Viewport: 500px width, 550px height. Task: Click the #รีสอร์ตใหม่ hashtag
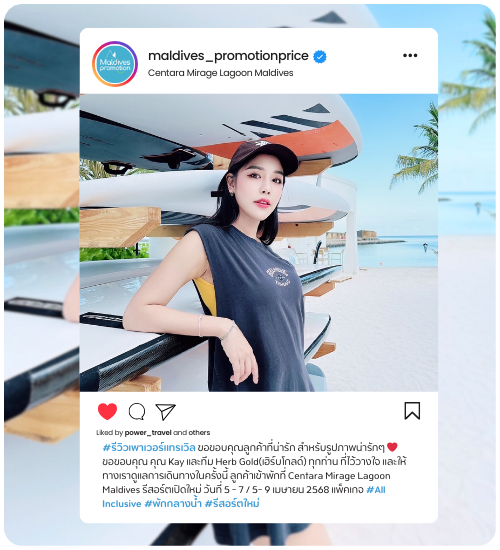click(232, 504)
